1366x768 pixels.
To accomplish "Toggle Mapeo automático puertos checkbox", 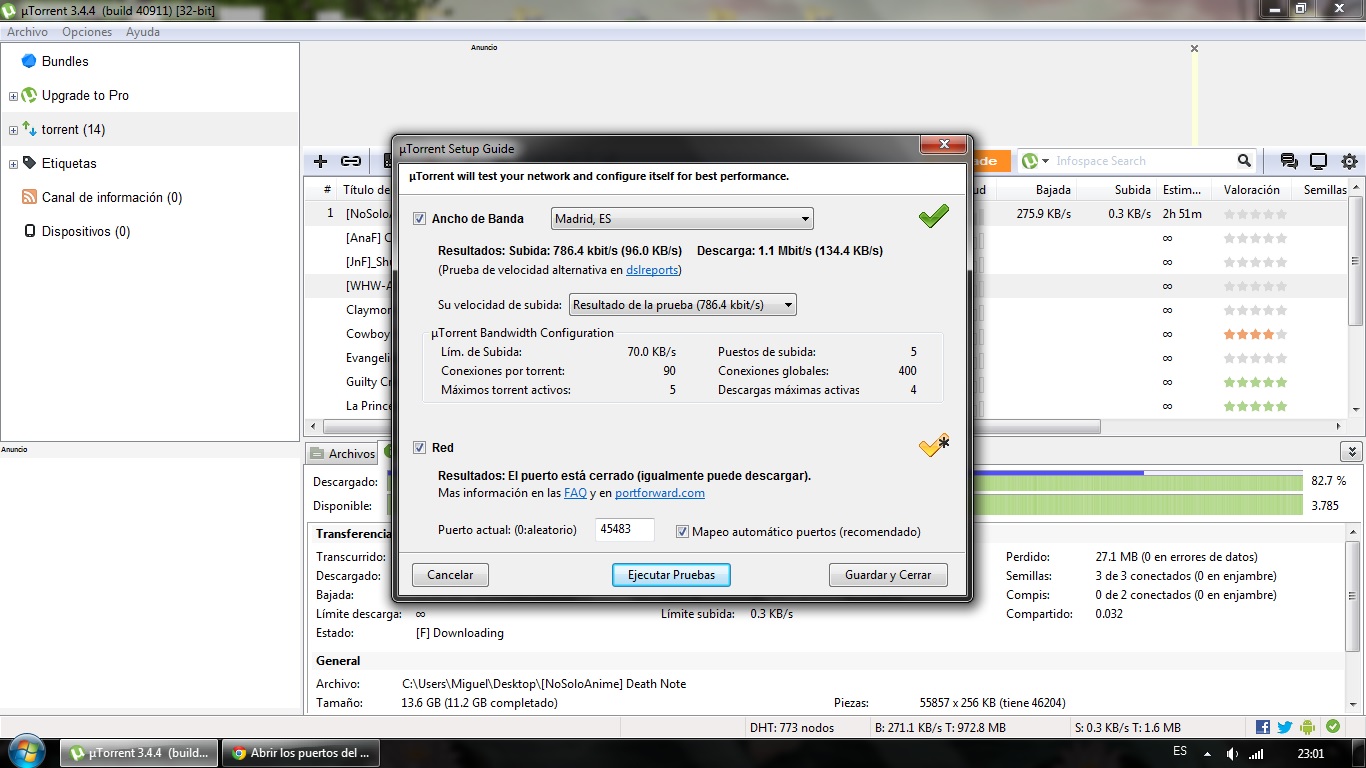I will pos(683,532).
